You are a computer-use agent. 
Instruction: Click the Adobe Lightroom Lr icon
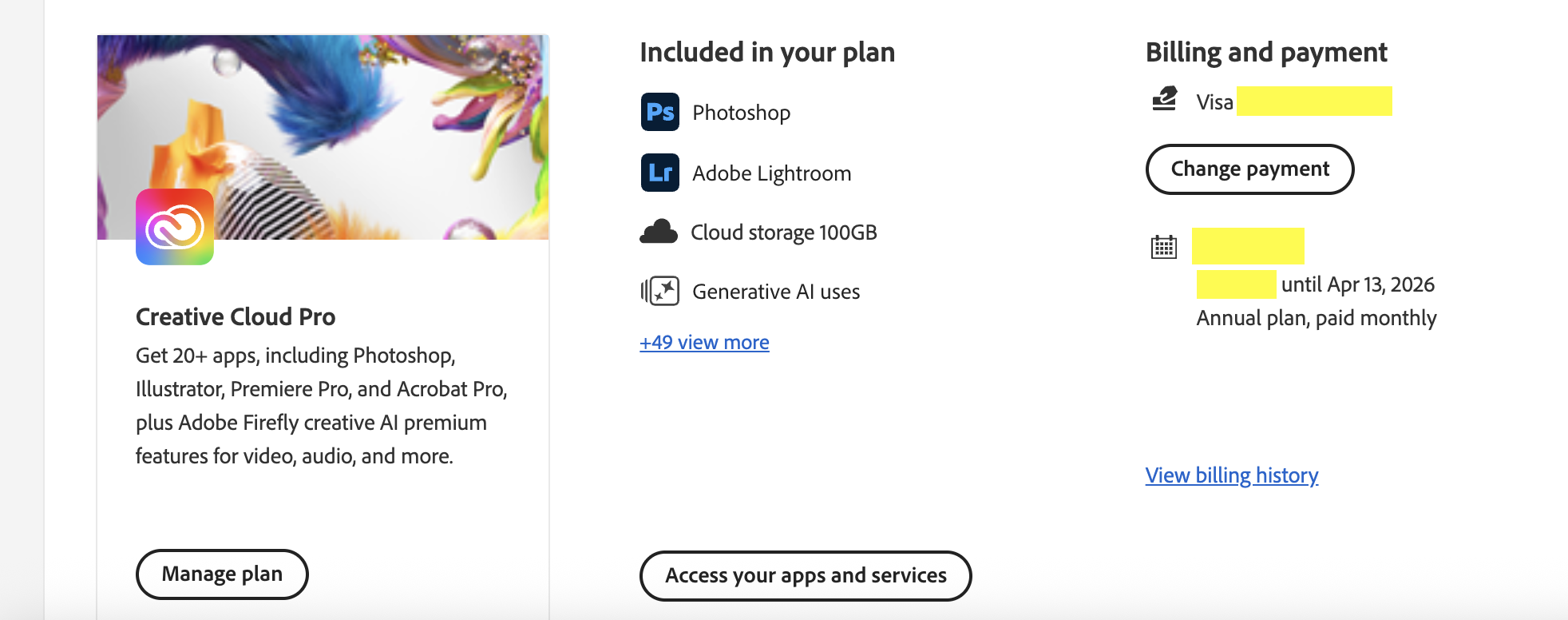tap(659, 173)
